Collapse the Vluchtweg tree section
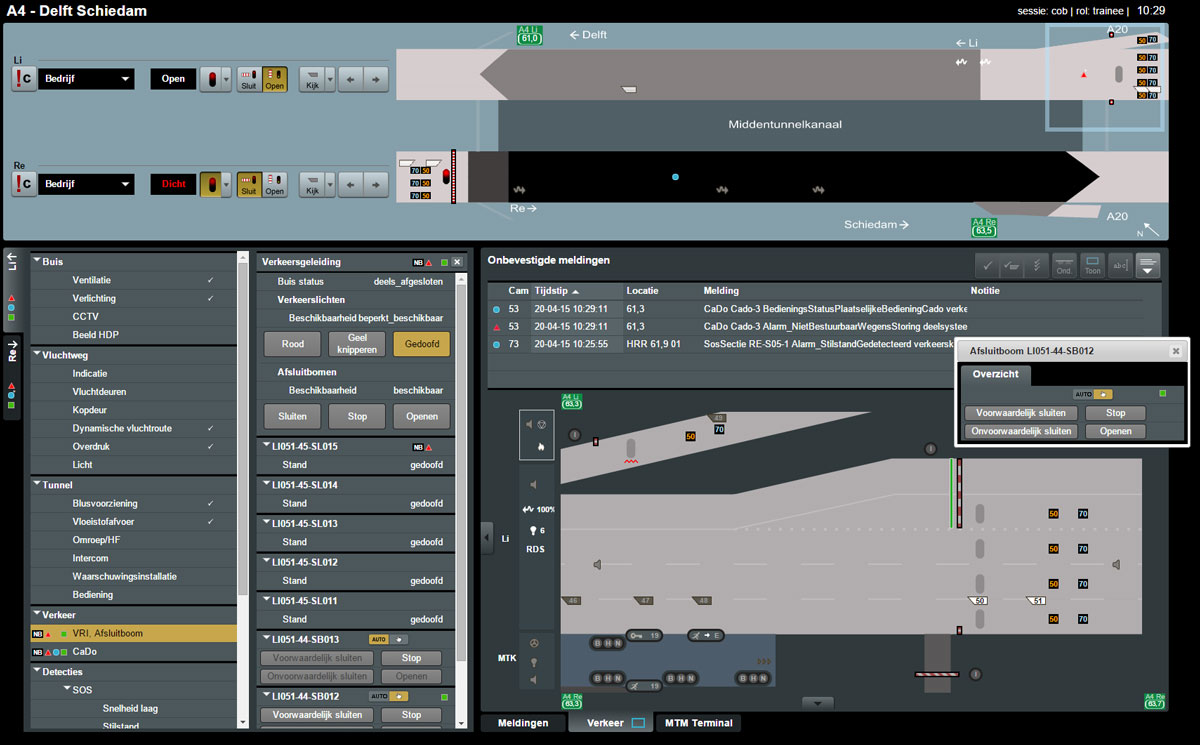The image size is (1200, 745). click(37, 354)
